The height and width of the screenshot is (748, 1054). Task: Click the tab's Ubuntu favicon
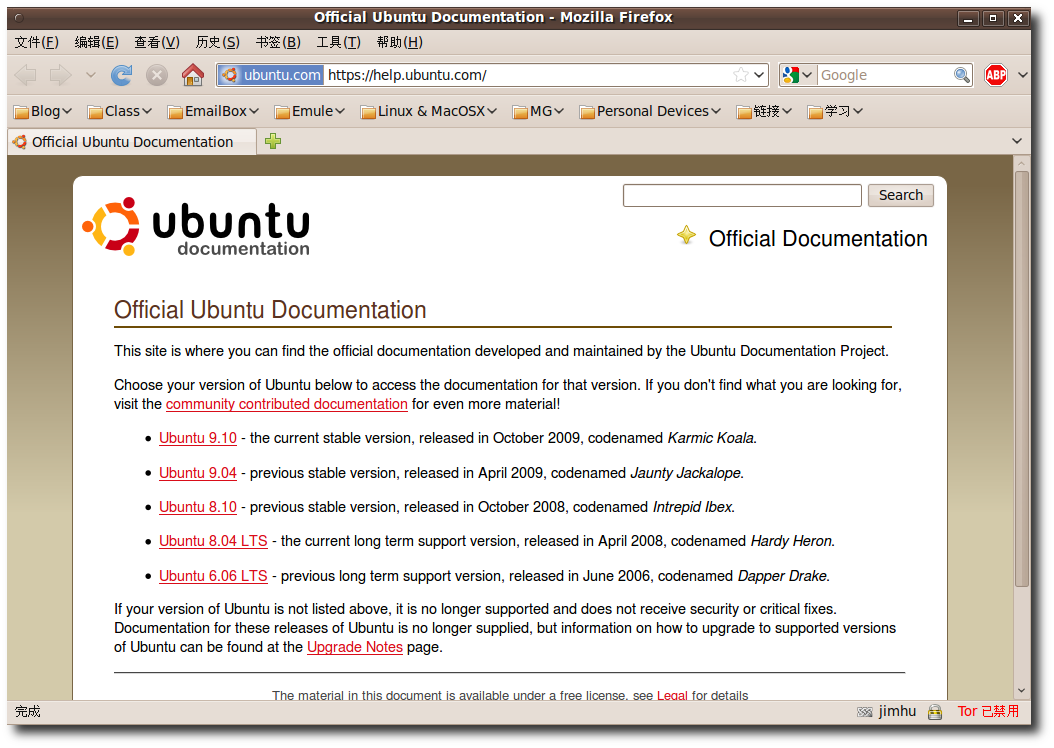point(19,142)
